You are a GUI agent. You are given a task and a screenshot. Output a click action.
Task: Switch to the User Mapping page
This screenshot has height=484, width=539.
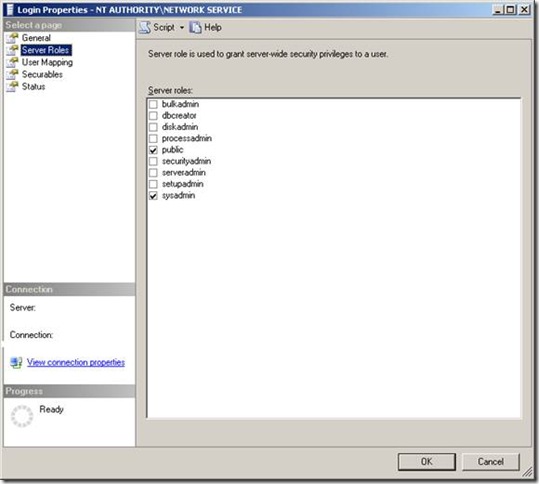point(47,62)
